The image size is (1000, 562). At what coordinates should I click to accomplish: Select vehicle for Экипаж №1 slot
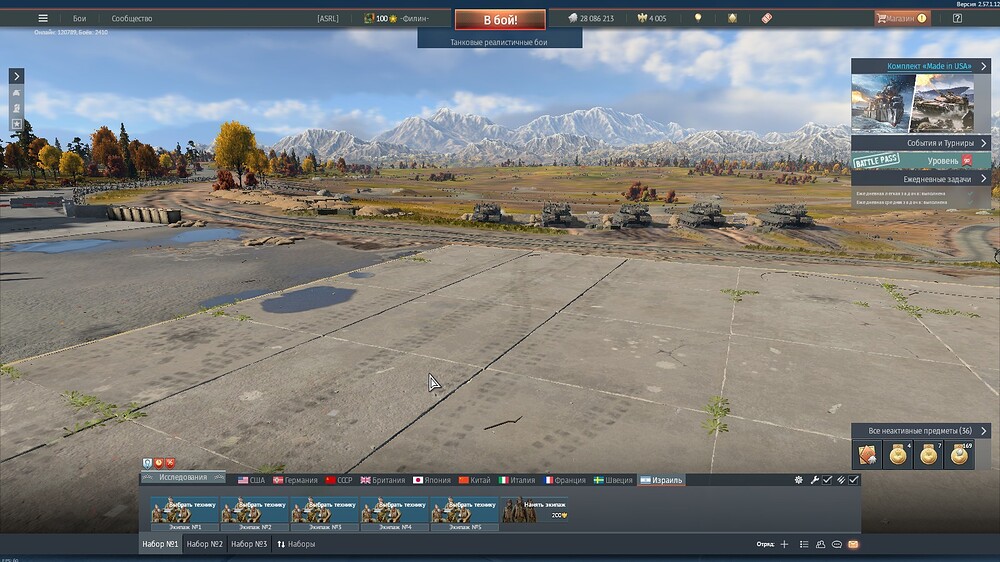(x=185, y=514)
